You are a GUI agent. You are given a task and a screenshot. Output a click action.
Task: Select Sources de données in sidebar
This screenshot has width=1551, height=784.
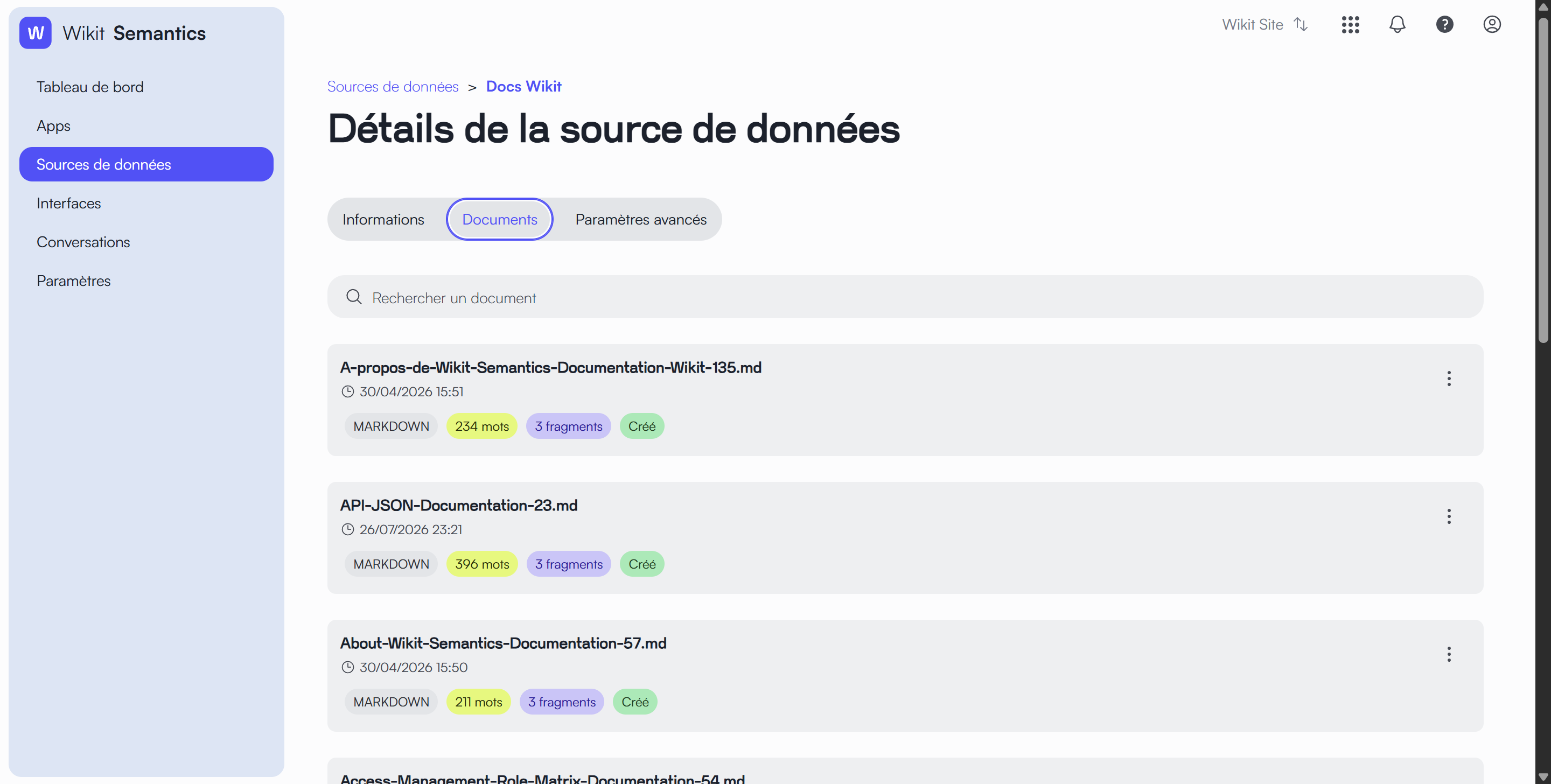point(146,164)
